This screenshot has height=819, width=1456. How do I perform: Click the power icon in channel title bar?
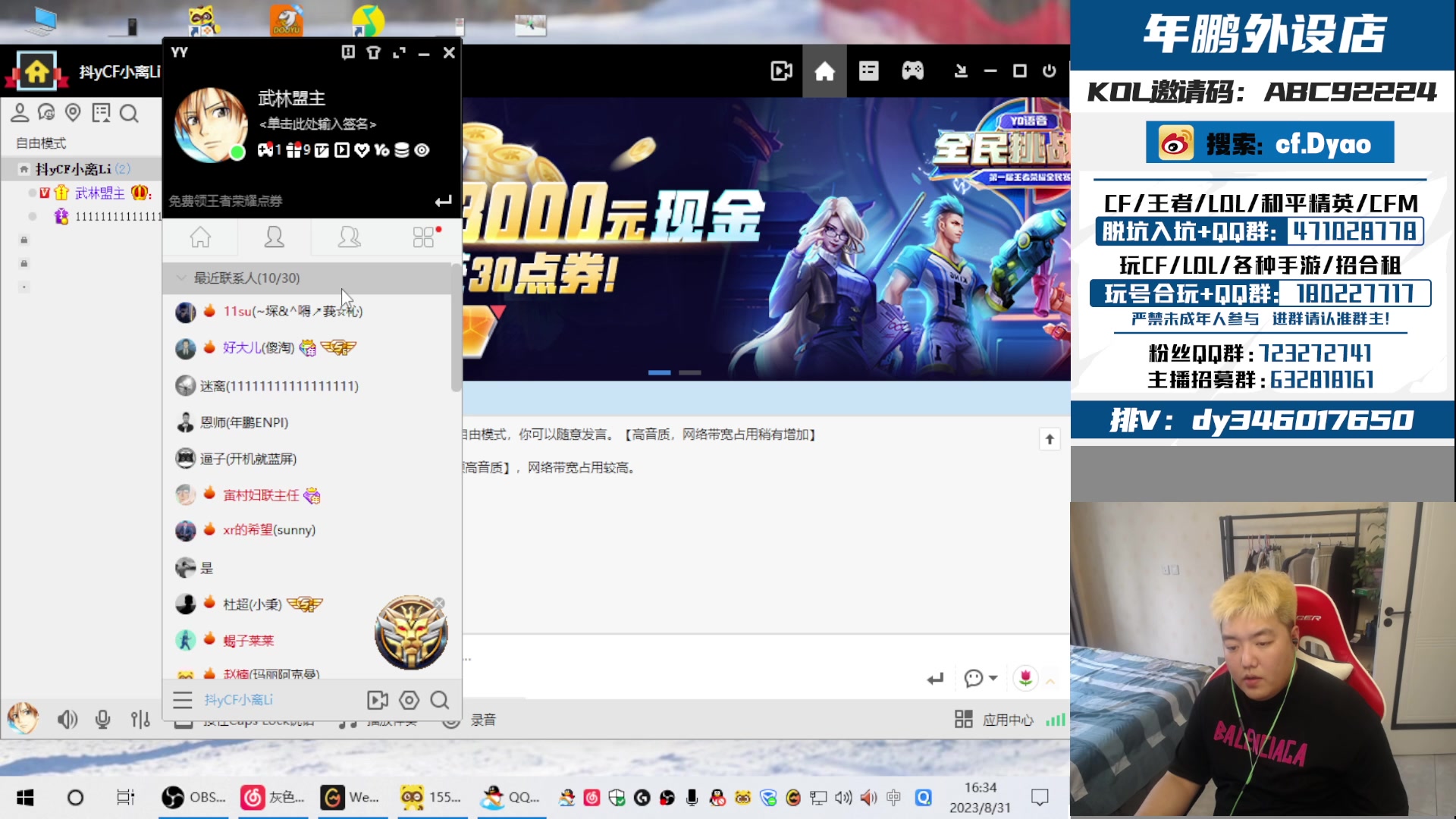[1050, 71]
